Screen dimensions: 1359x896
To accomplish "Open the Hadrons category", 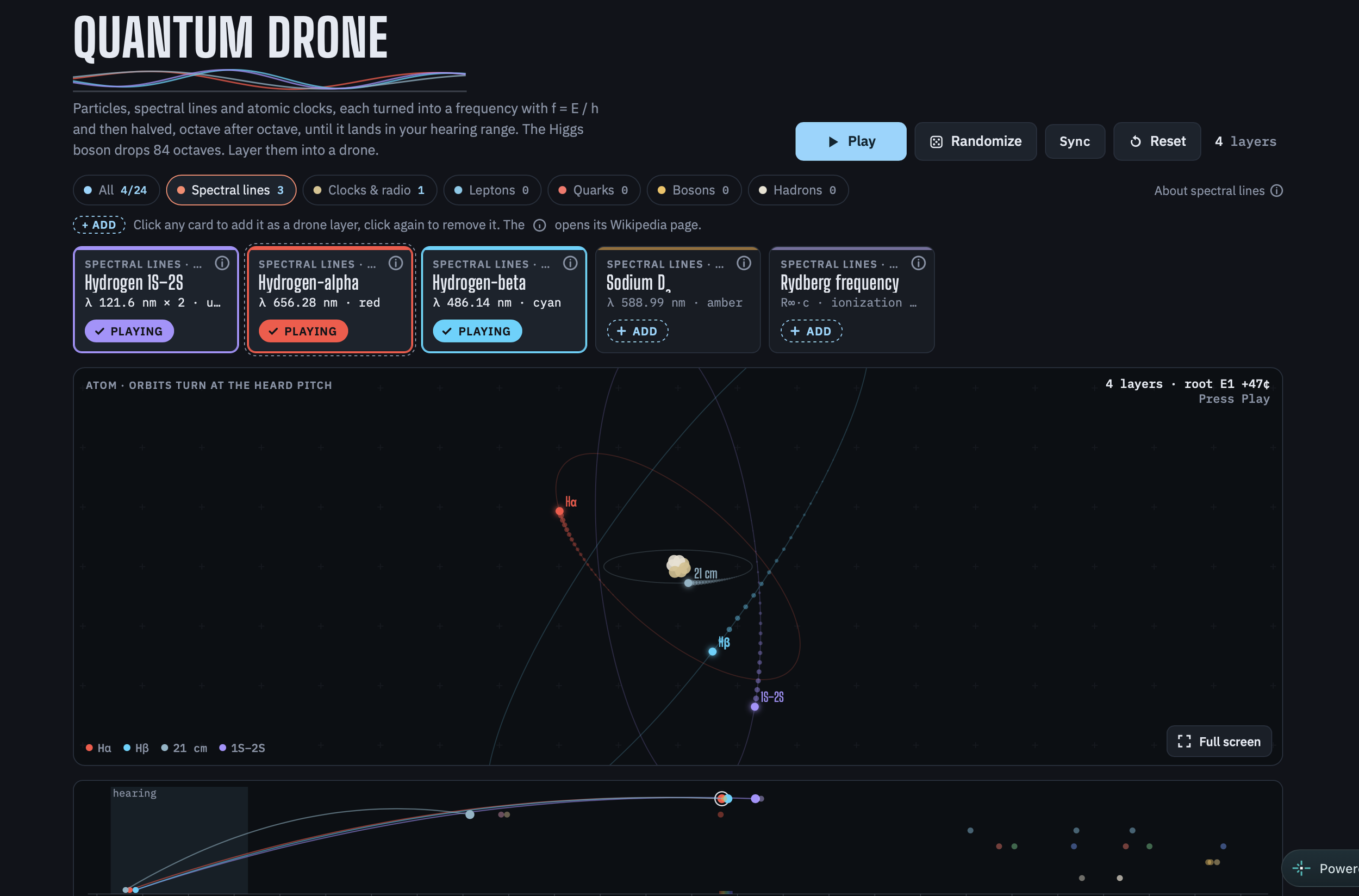I will tap(797, 190).
